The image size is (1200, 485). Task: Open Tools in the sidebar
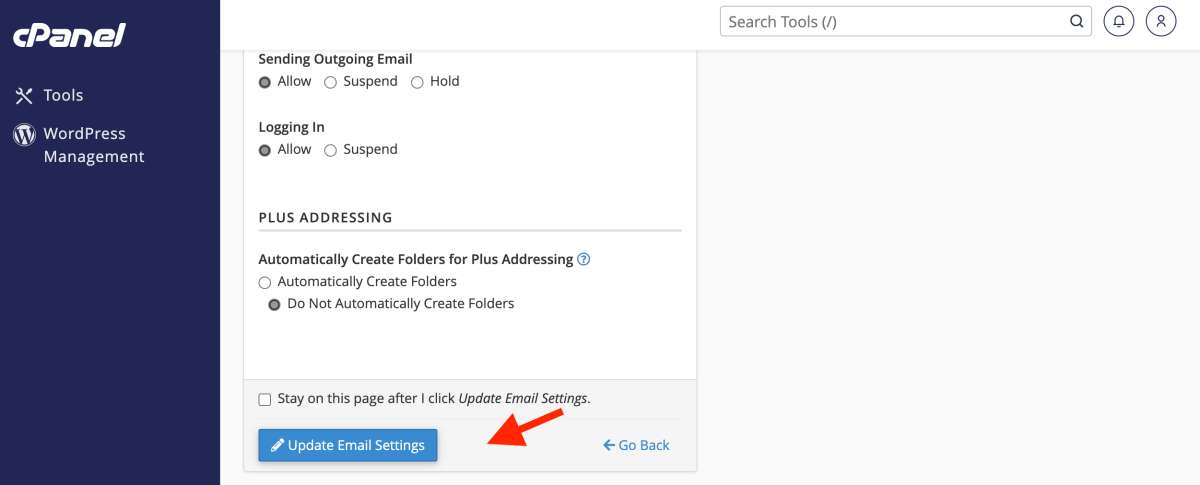[63, 96]
